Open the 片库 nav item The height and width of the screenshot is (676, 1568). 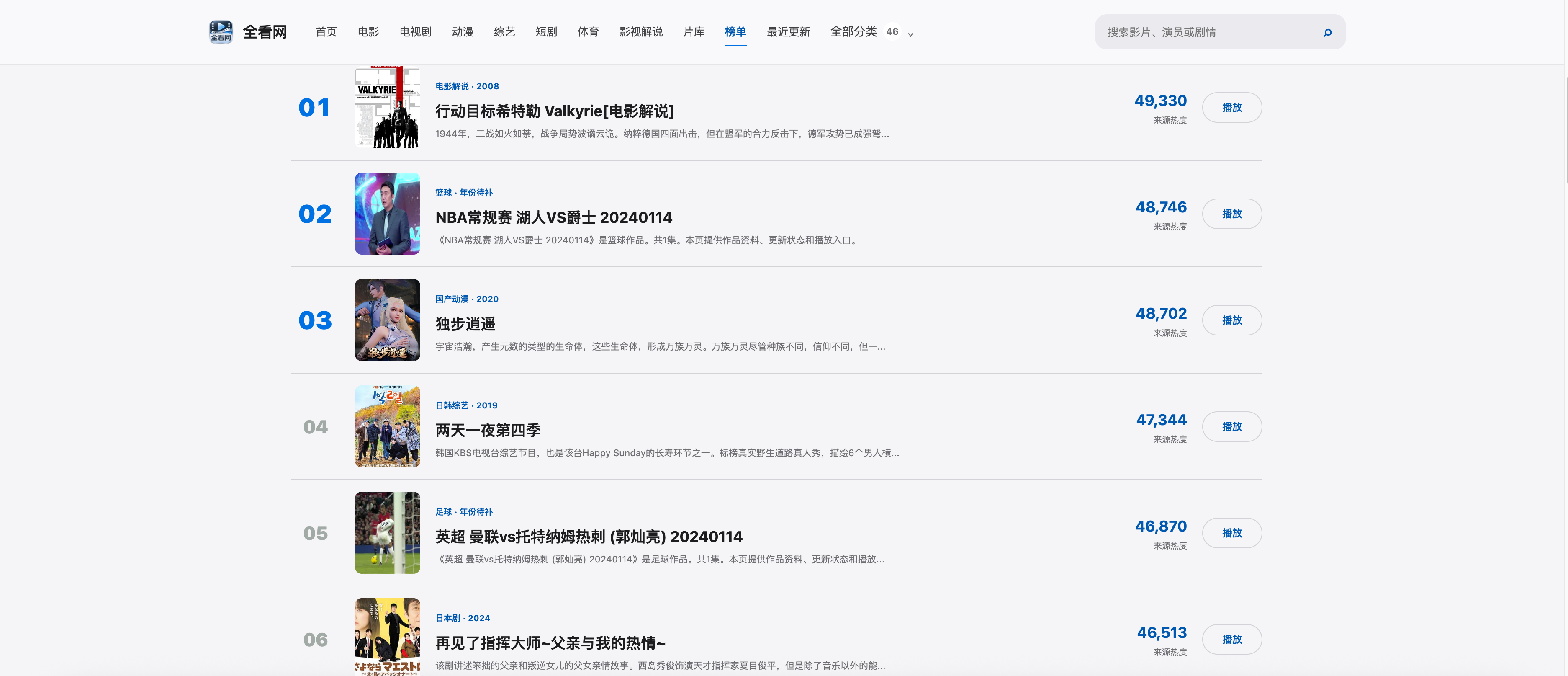(x=694, y=32)
